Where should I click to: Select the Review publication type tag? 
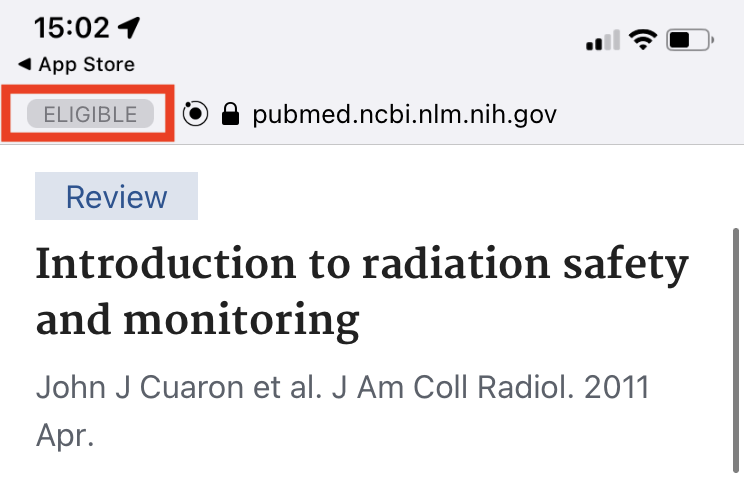[116, 196]
